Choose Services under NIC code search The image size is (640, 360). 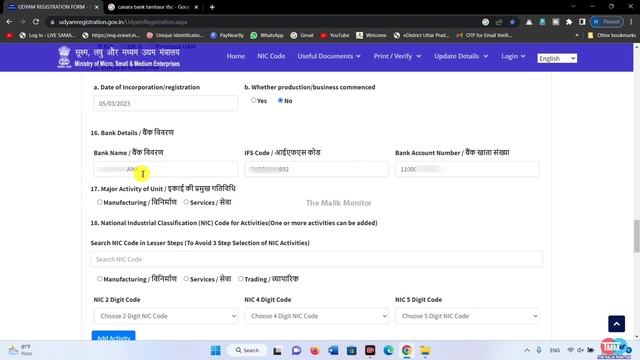coord(186,279)
